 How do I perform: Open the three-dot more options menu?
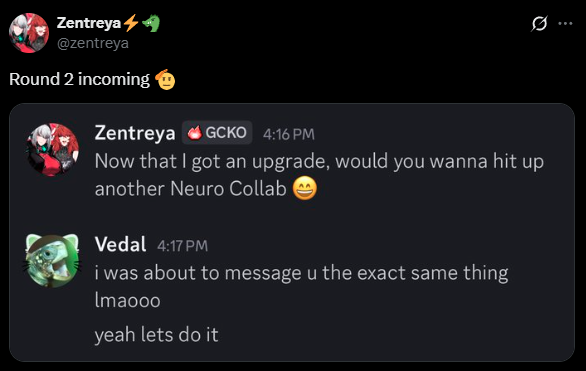click(x=565, y=24)
